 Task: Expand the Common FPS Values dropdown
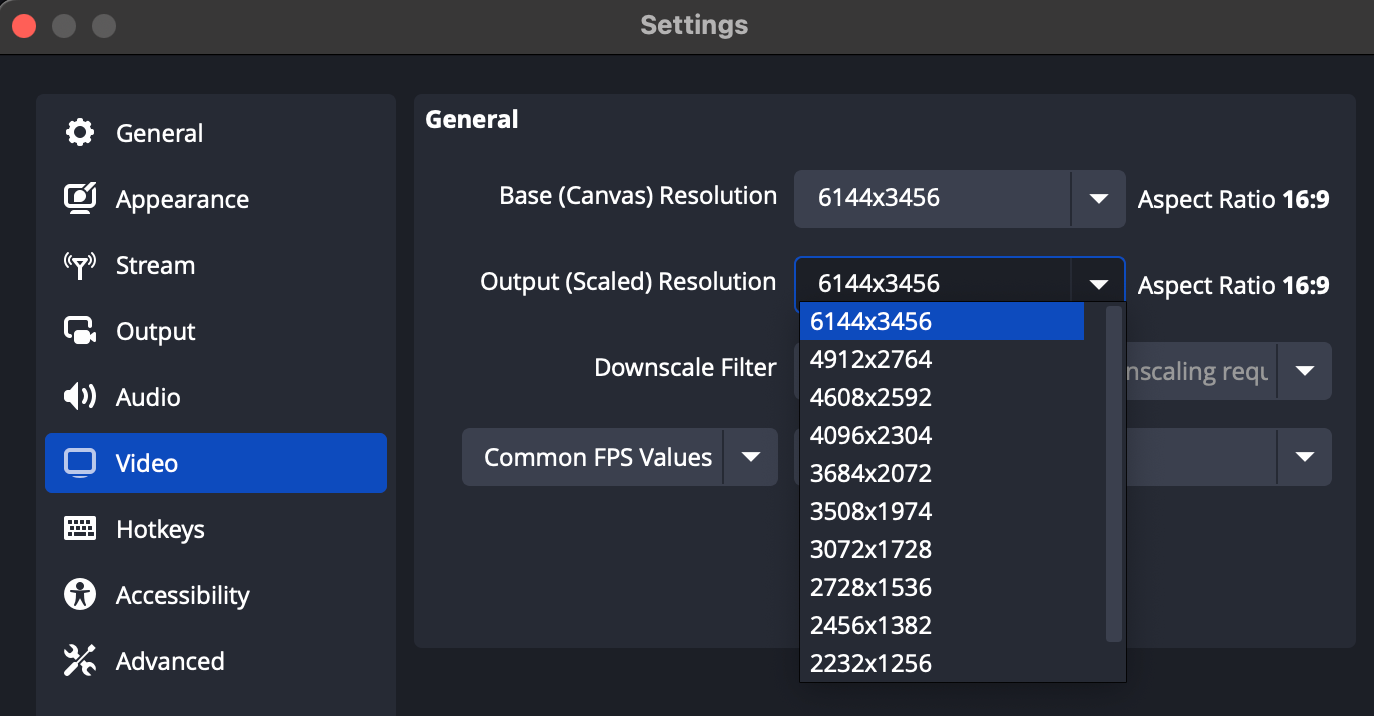click(x=750, y=457)
